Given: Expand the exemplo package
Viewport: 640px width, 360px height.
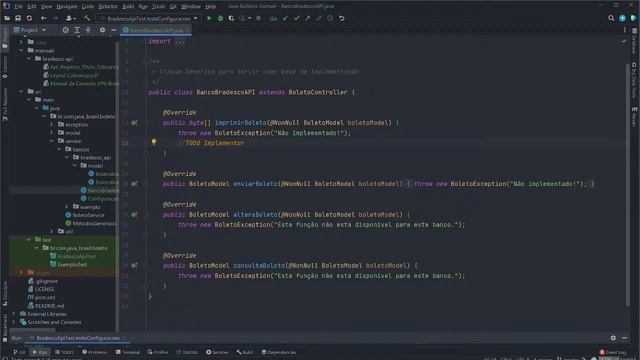Looking at the screenshot, I should coord(67,207).
